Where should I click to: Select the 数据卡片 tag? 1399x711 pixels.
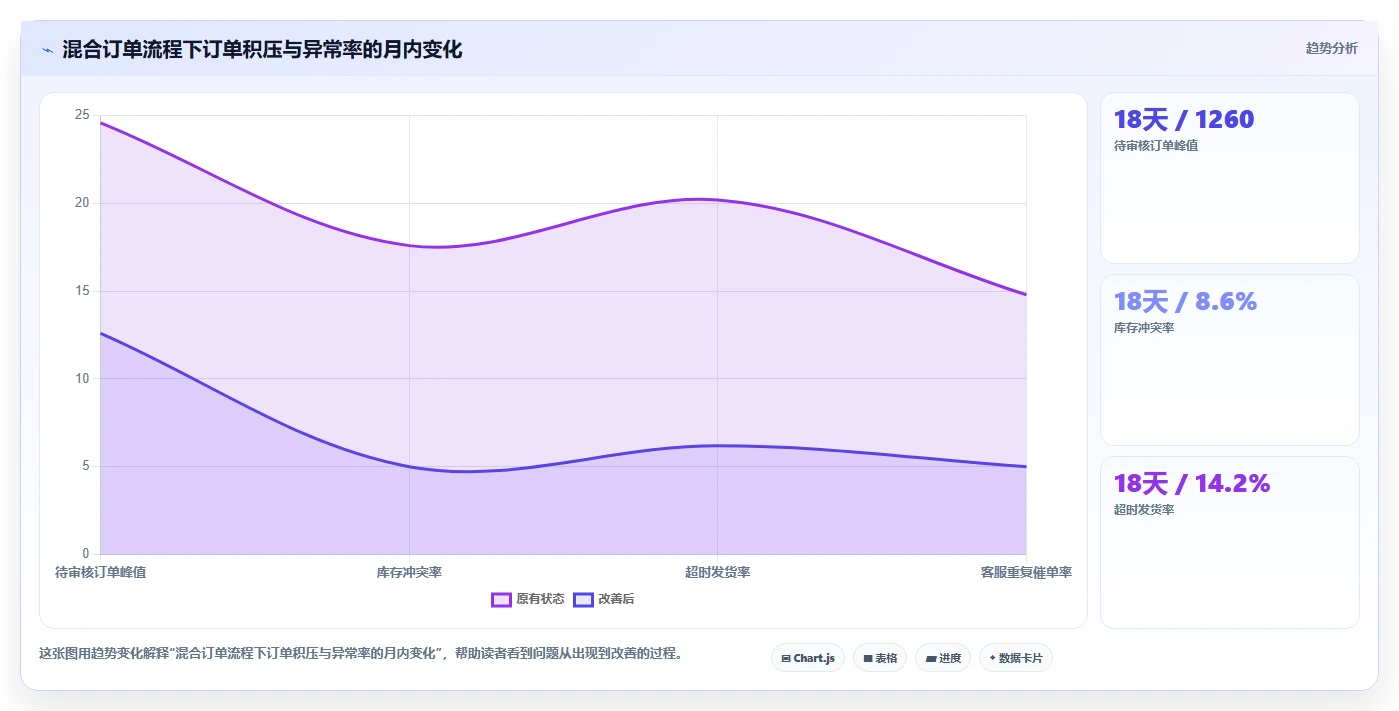1016,658
